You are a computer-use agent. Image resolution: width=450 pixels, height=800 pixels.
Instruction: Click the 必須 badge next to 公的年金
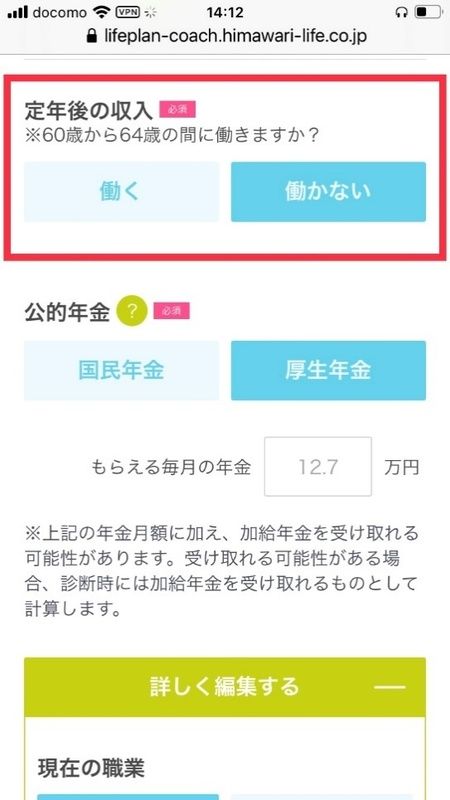pos(171,311)
